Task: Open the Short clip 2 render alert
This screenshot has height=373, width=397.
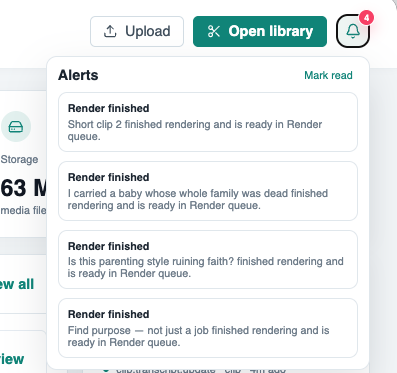Action: 208,122
